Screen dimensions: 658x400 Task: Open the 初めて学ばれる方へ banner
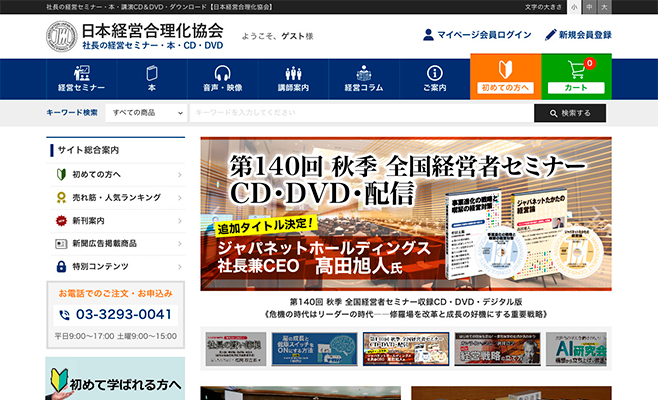point(115,379)
